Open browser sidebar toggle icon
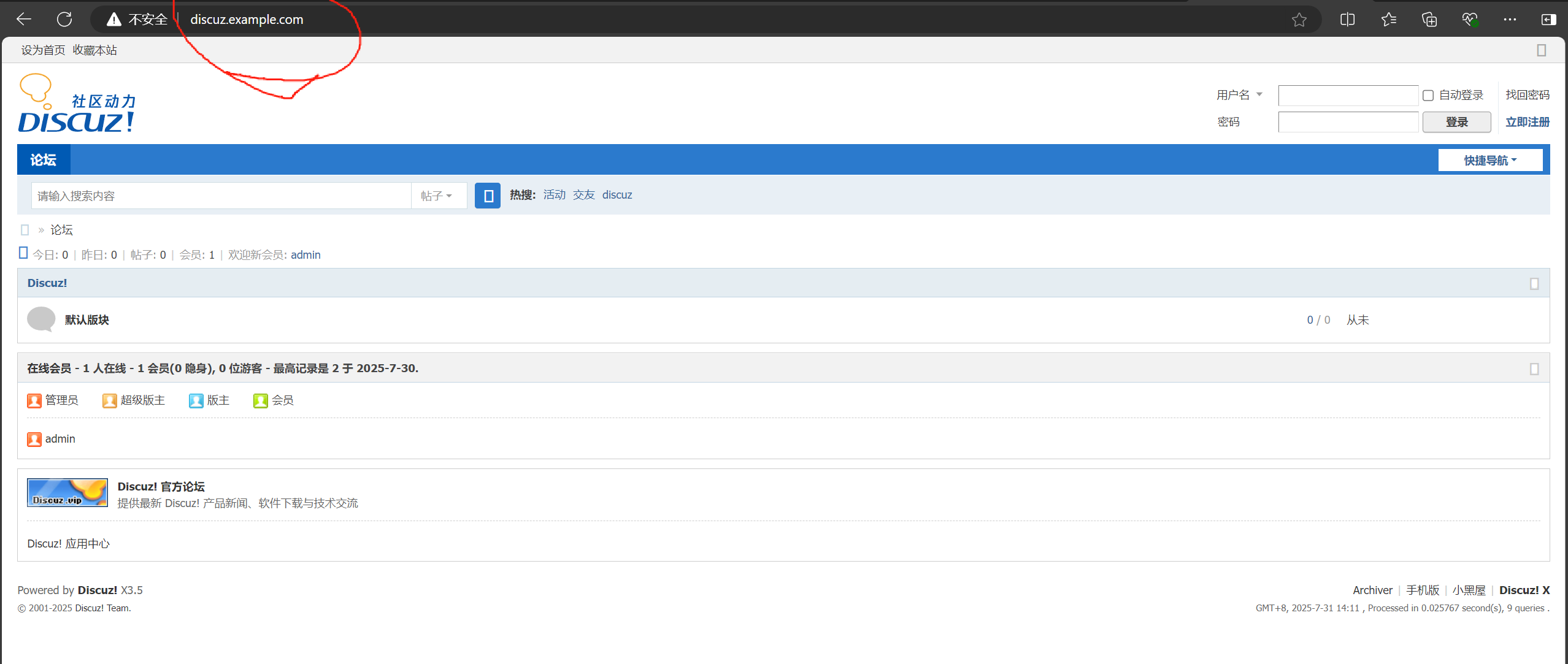Screen dimensions: 1568x664 pyautogui.click(x=1548, y=20)
